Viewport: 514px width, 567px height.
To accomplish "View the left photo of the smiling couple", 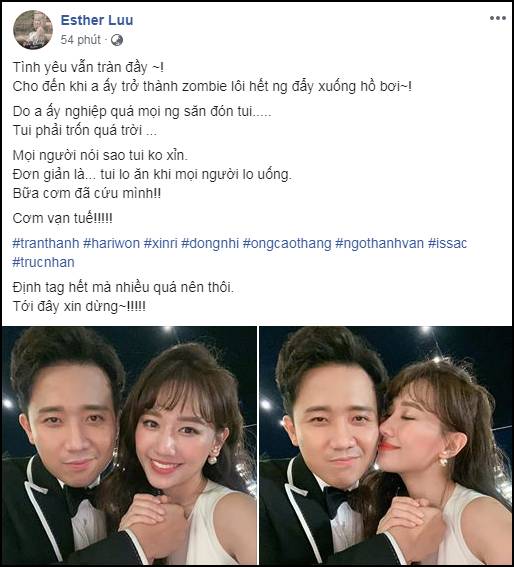I will tap(129, 445).
